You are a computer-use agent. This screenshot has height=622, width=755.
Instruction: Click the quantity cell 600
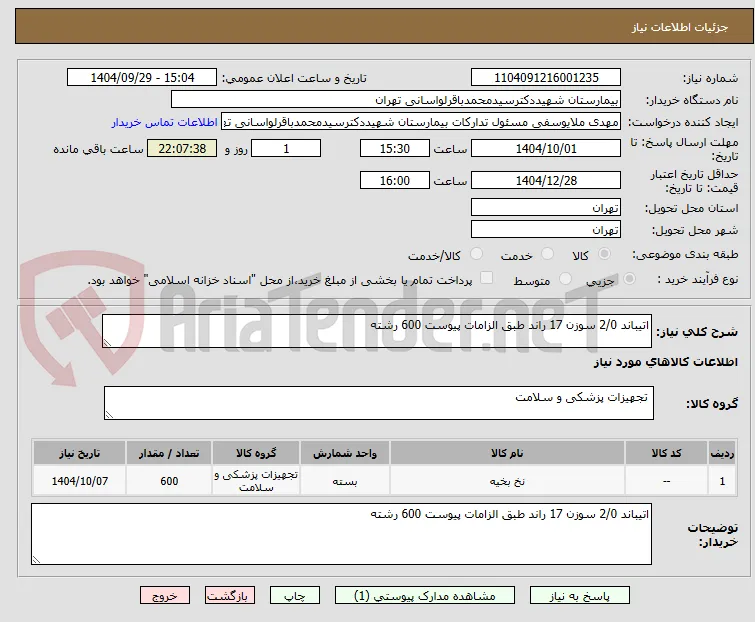(x=169, y=480)
